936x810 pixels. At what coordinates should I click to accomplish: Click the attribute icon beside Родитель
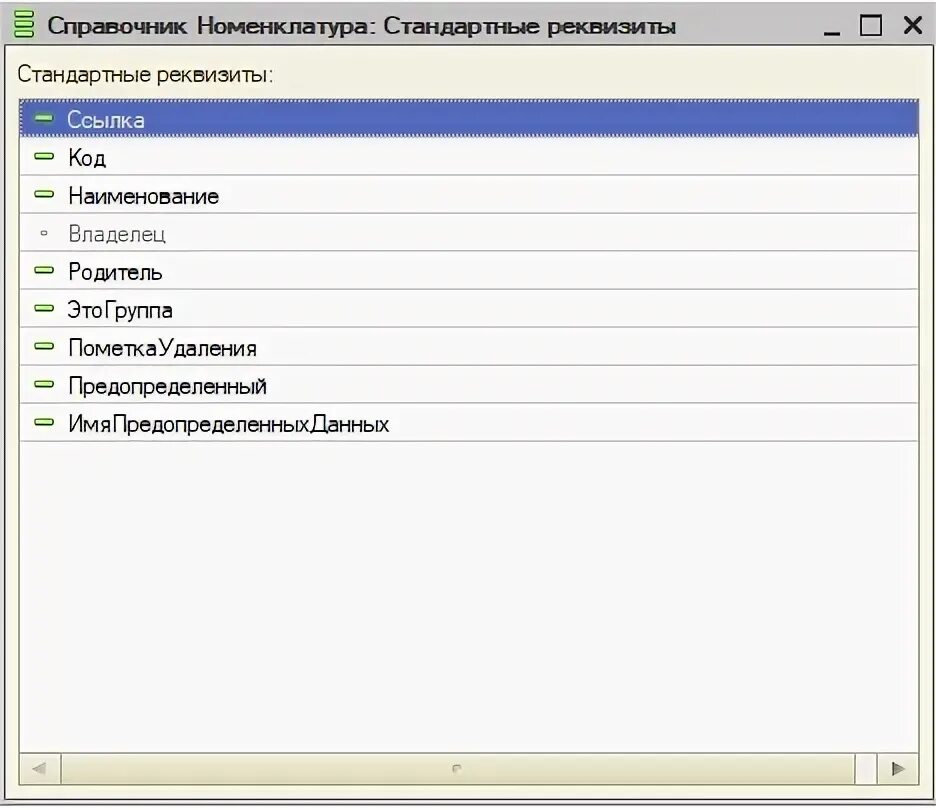click(44, 270)
